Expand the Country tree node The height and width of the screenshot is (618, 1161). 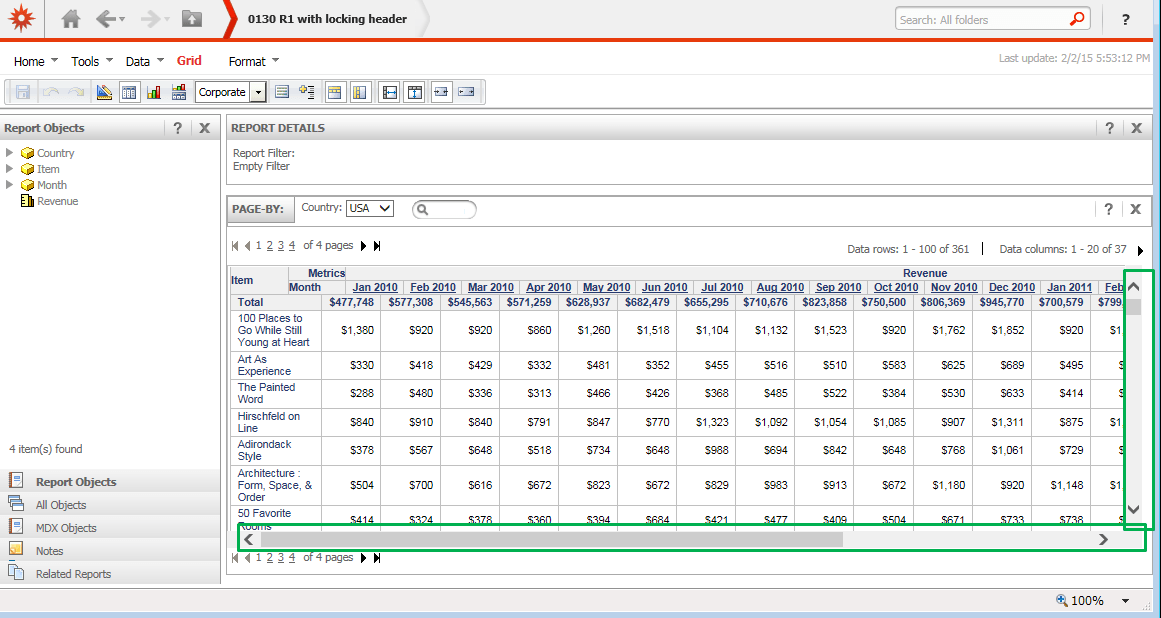(x=10, y=152)
